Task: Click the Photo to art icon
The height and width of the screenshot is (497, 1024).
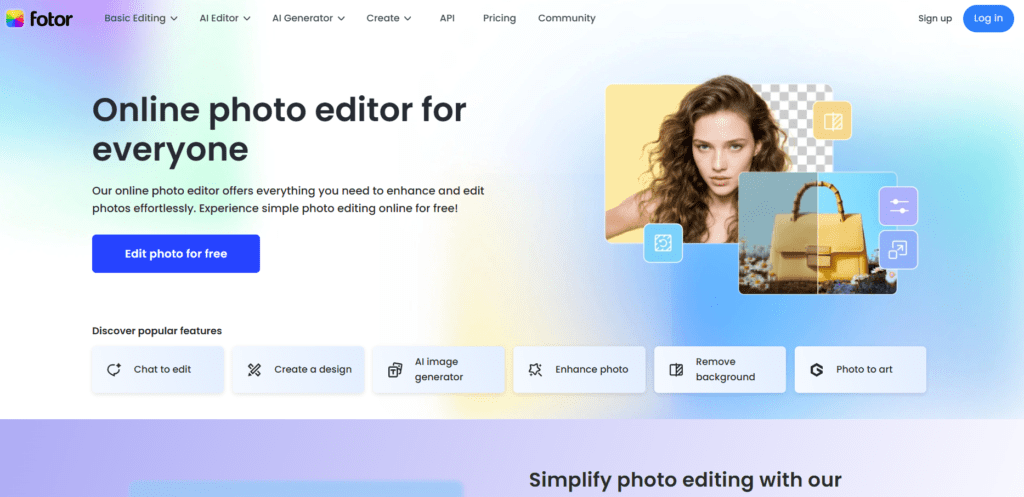Action: coord(816,370)
